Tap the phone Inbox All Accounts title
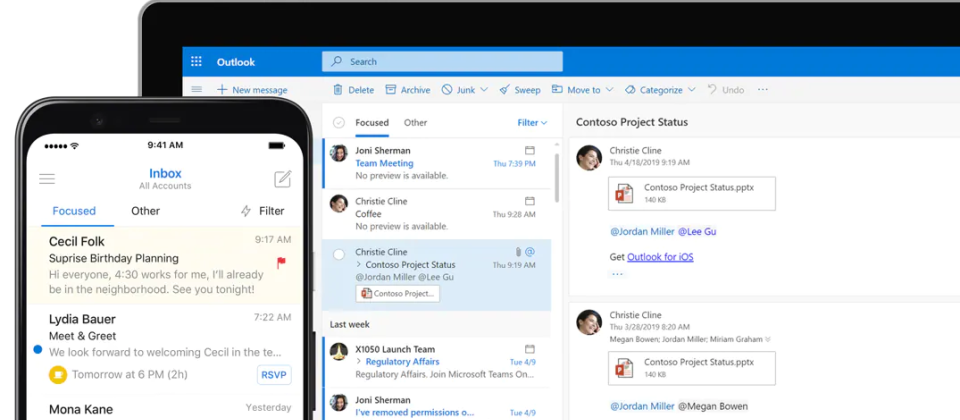 pos(165,178)
